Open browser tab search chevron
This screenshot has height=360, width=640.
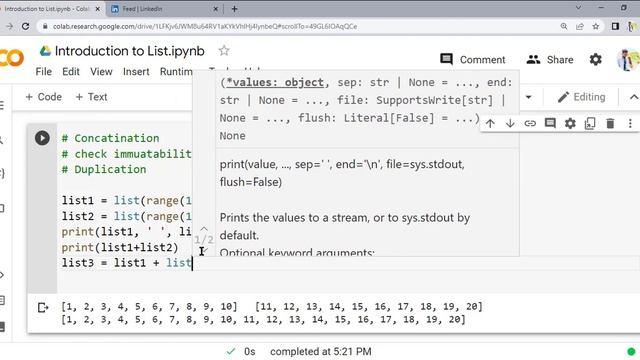point(578,7)
